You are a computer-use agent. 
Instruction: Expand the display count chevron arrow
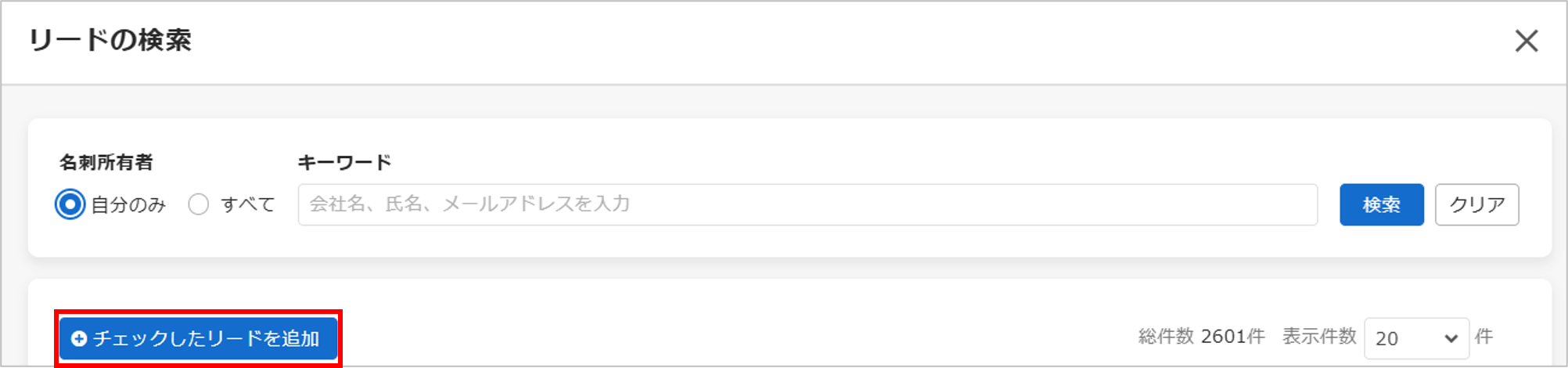pyautogui.click(x=1451, y=339)
